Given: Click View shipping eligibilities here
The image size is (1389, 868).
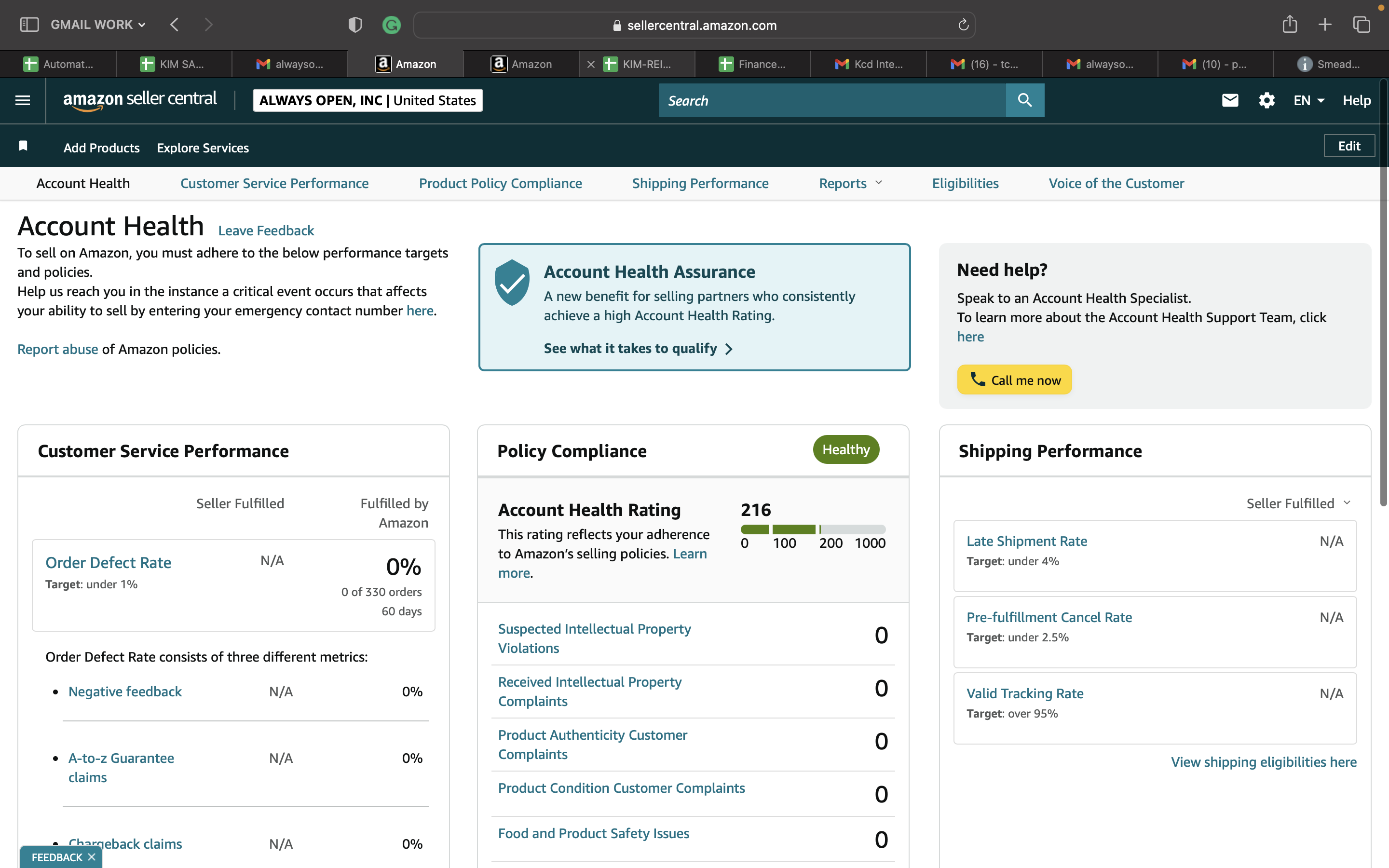Looking at the screenshot, I should click(1264, 762).
